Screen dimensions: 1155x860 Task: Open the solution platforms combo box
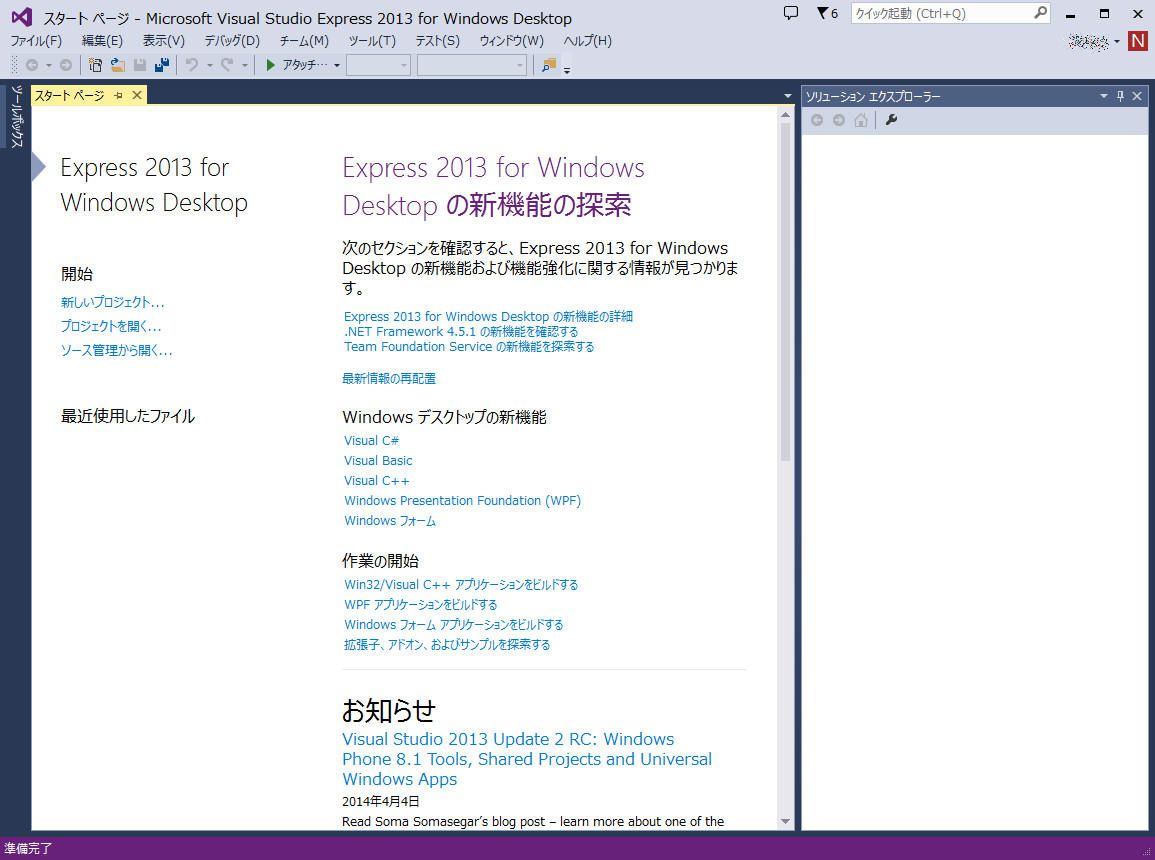[471, 65]
